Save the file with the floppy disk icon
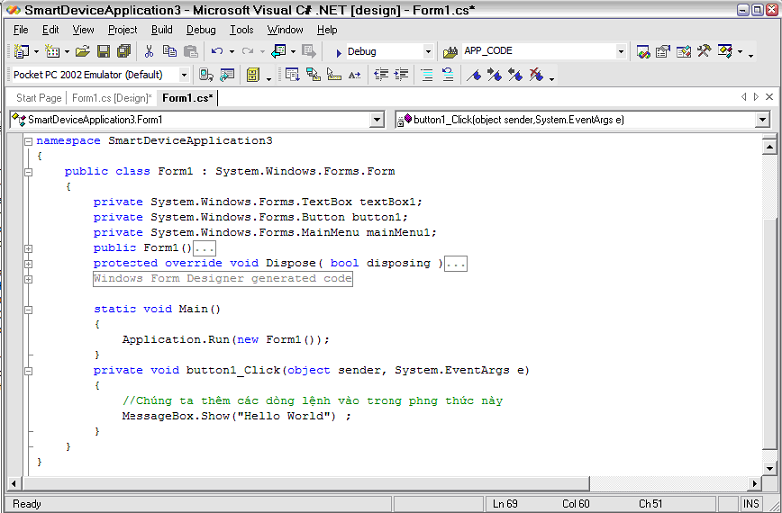The width and height of the screenshot is (782, 513). 102,51
